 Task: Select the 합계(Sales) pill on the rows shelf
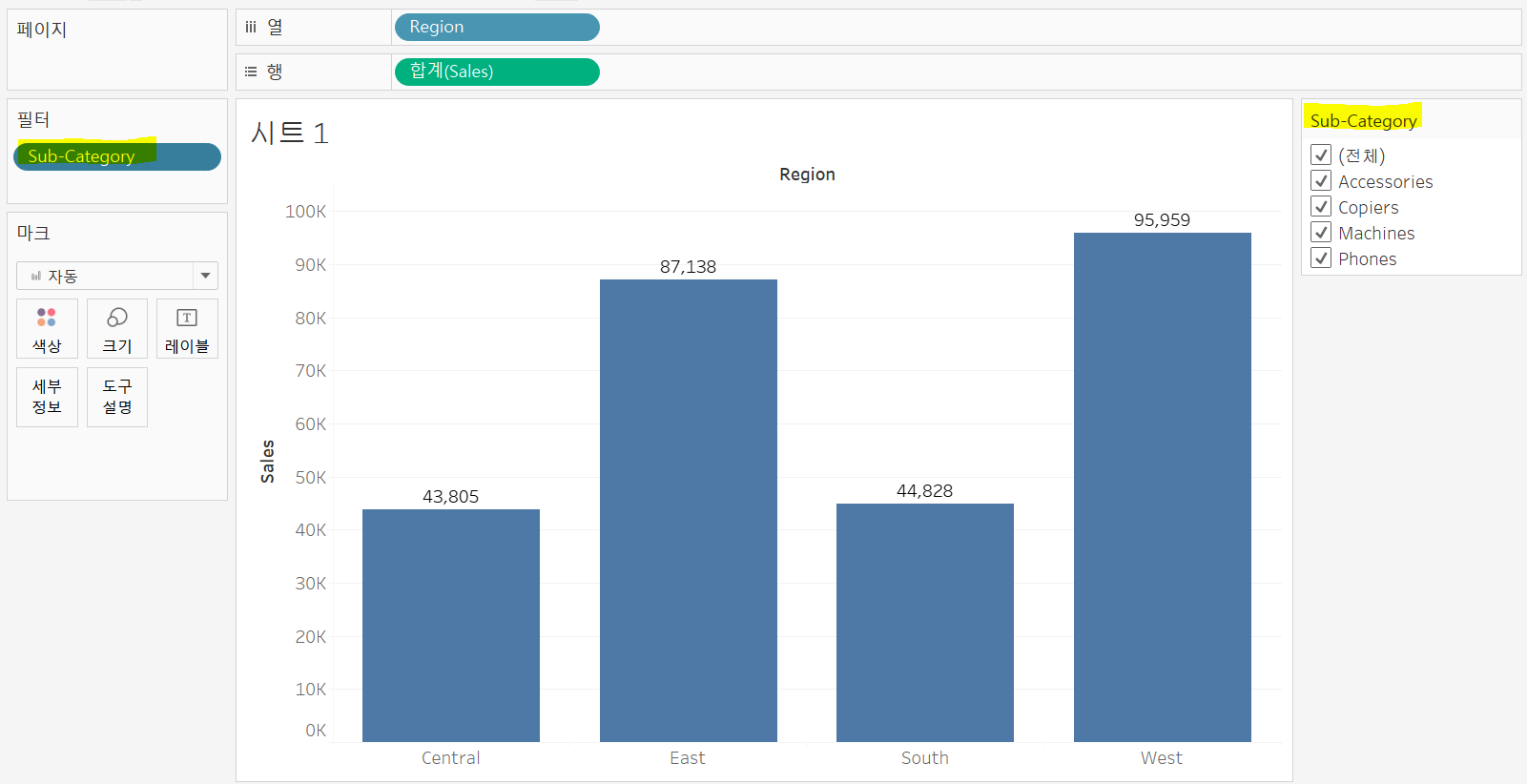coord(497,72)
